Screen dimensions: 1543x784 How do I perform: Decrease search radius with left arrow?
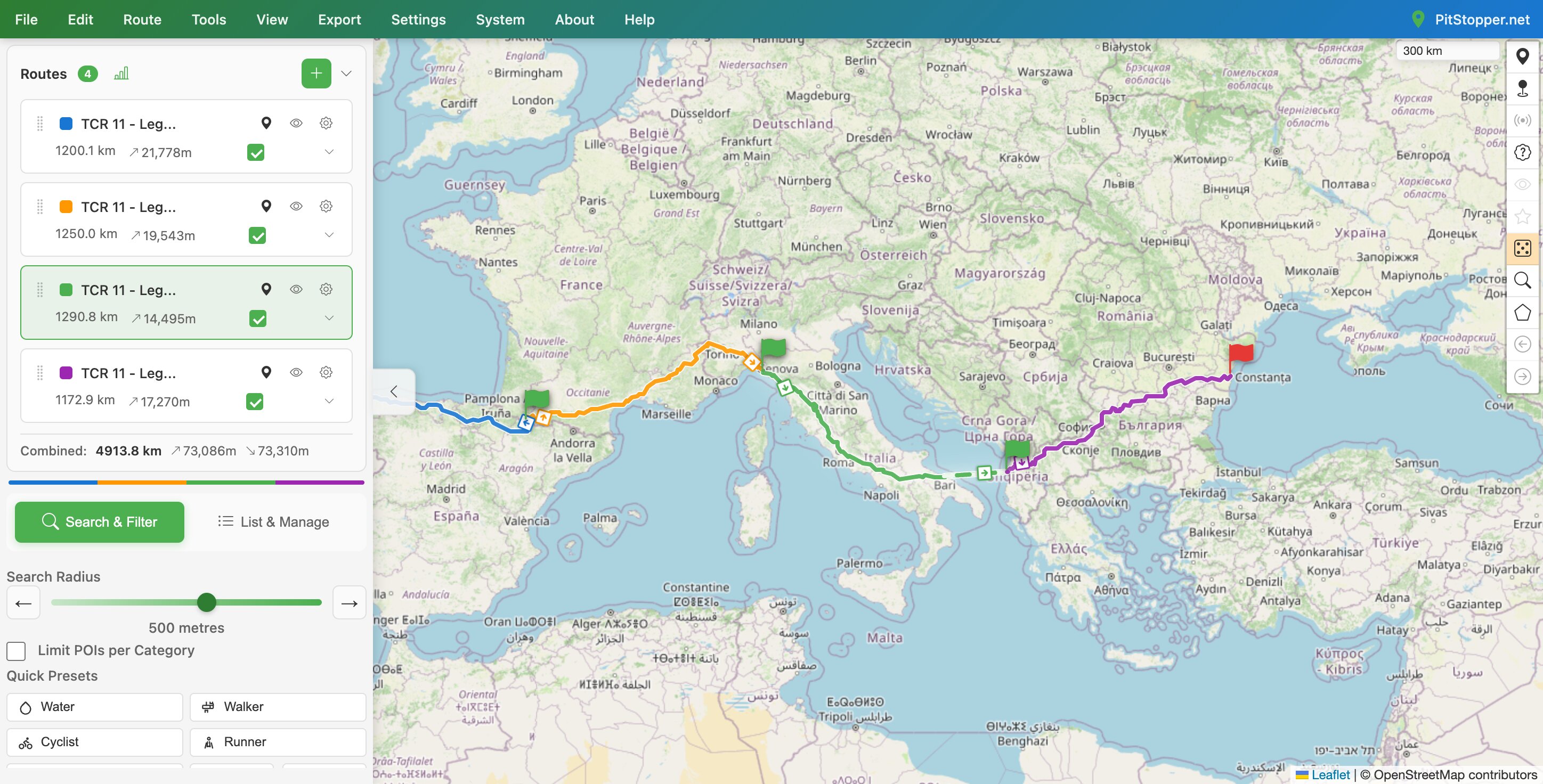[x=23, y=603]
